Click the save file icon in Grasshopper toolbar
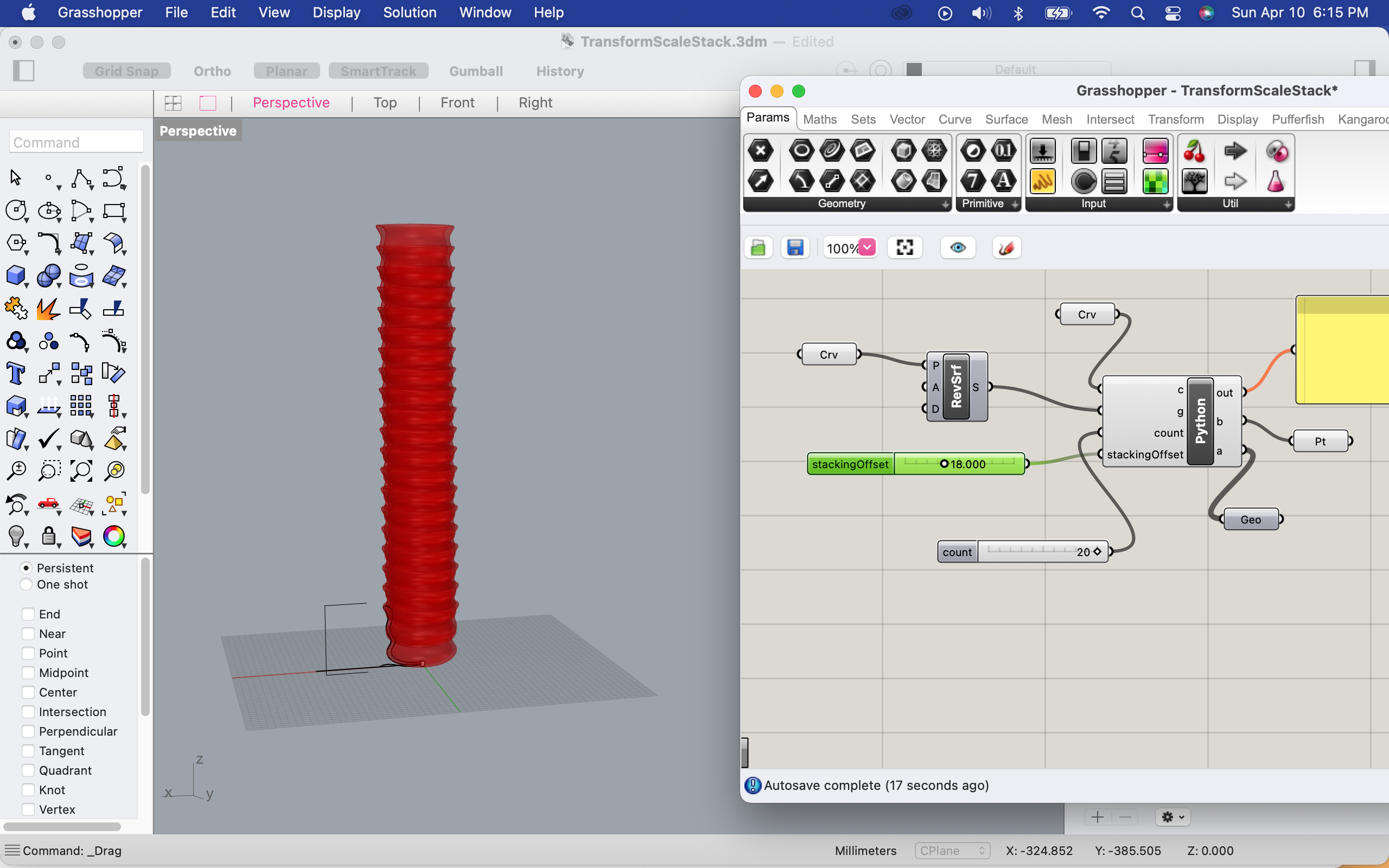Screen dimensions: 1389x868 pos(795,248)
